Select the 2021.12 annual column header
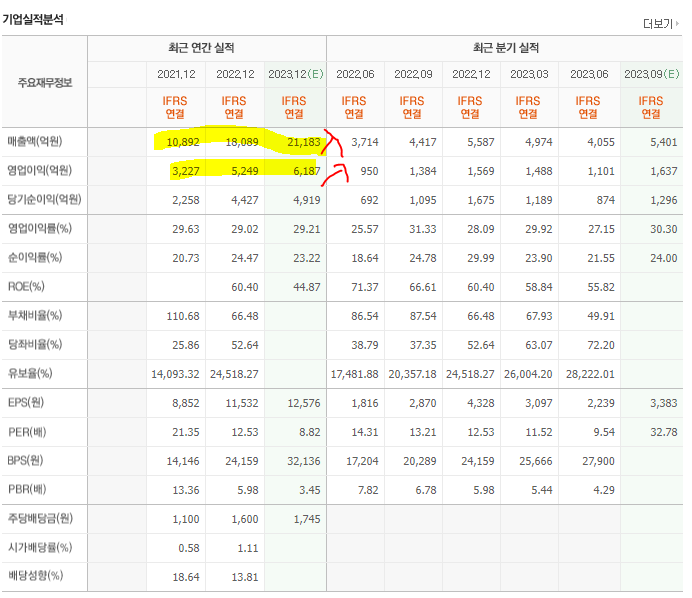The height and width of the screenshot is (598, 692). point(176,74)
